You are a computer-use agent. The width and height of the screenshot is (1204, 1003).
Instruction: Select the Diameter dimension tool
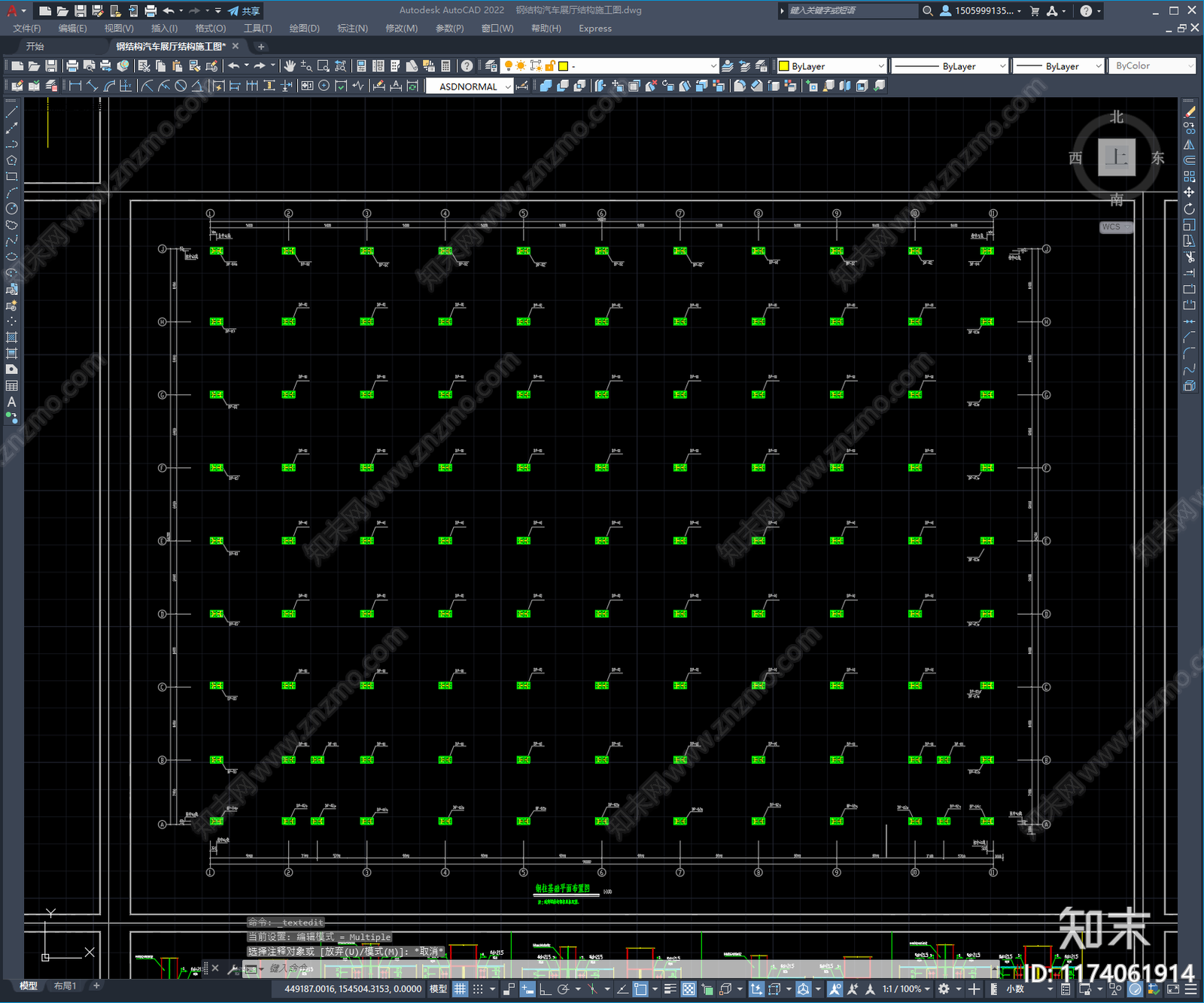point(181,86)
